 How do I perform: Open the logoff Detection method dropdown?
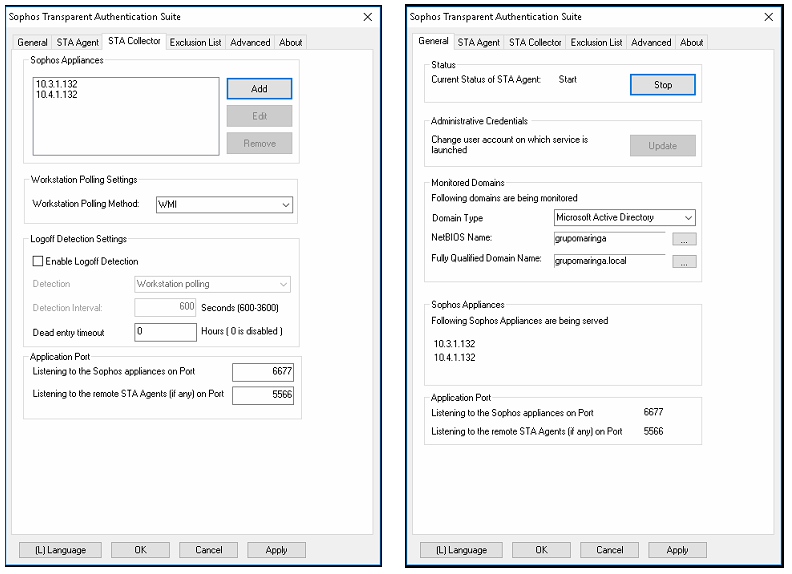tap(212, 284)
